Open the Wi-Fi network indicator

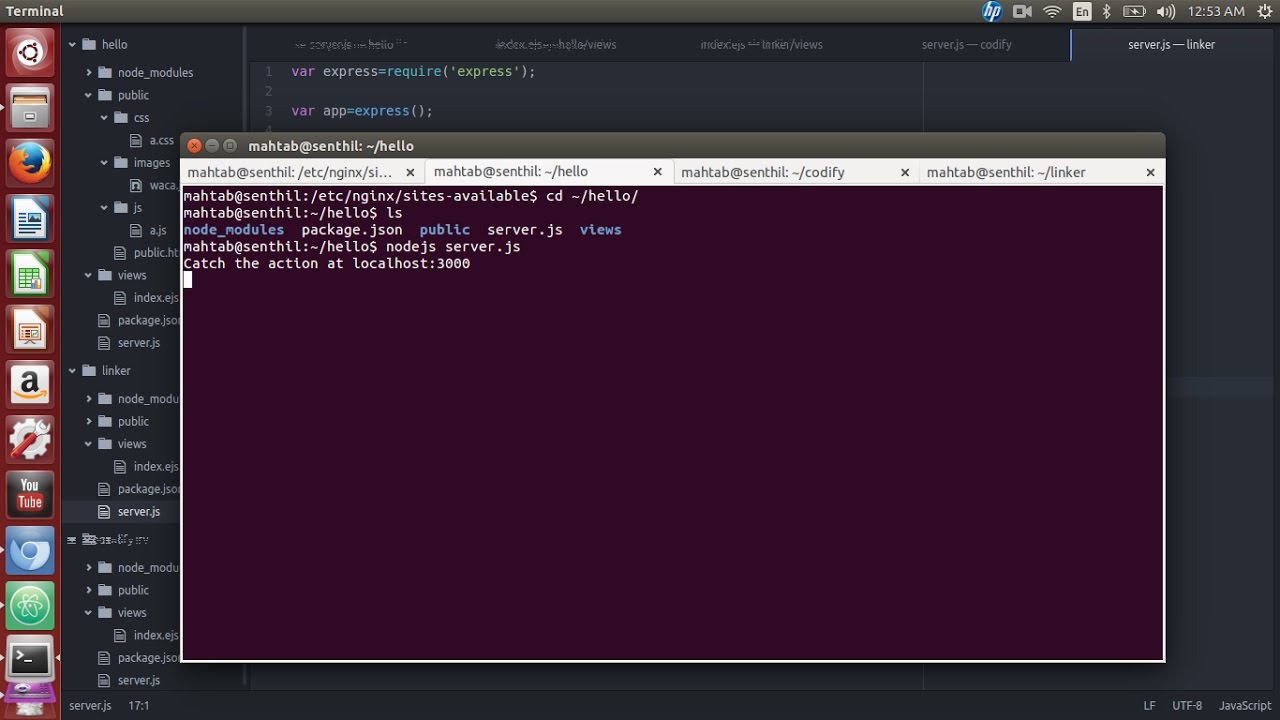(x=1052, y=11)
